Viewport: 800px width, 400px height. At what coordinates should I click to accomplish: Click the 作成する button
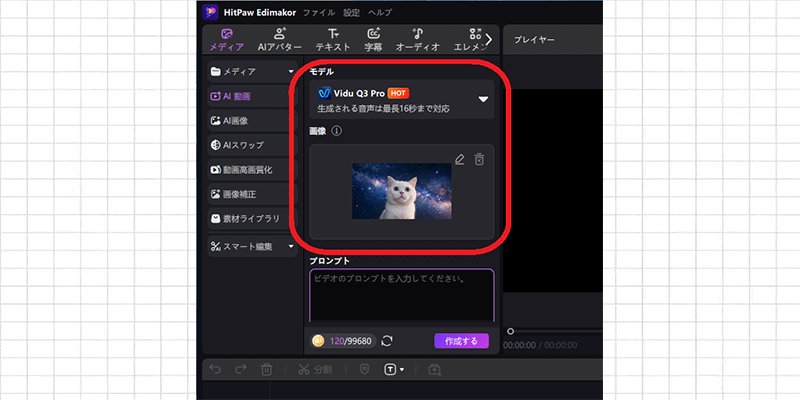pos(461,341)
